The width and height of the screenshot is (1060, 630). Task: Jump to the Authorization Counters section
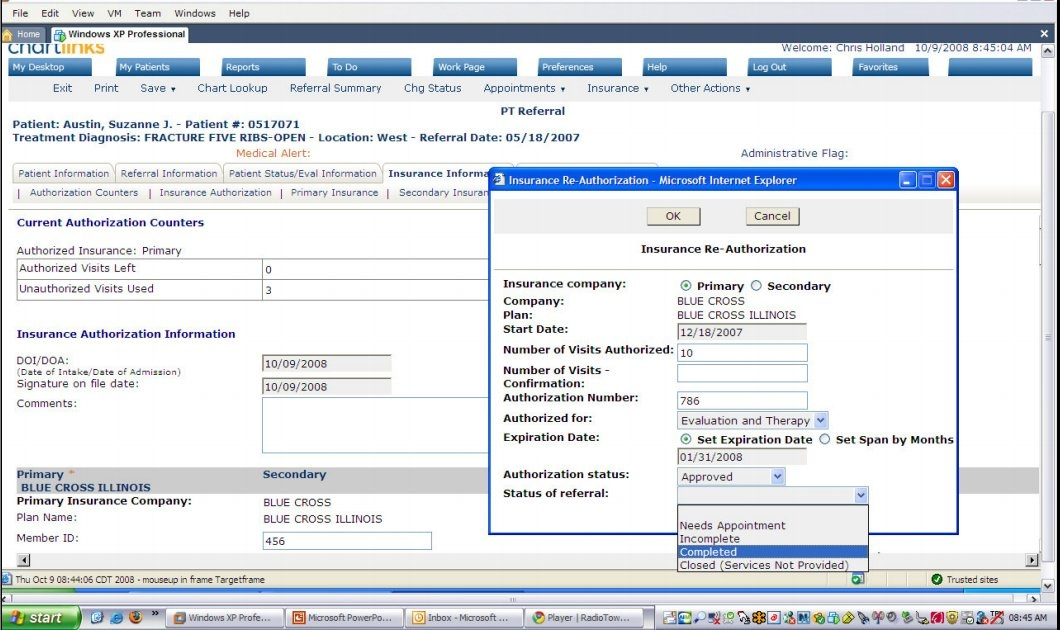click(84, 193)
